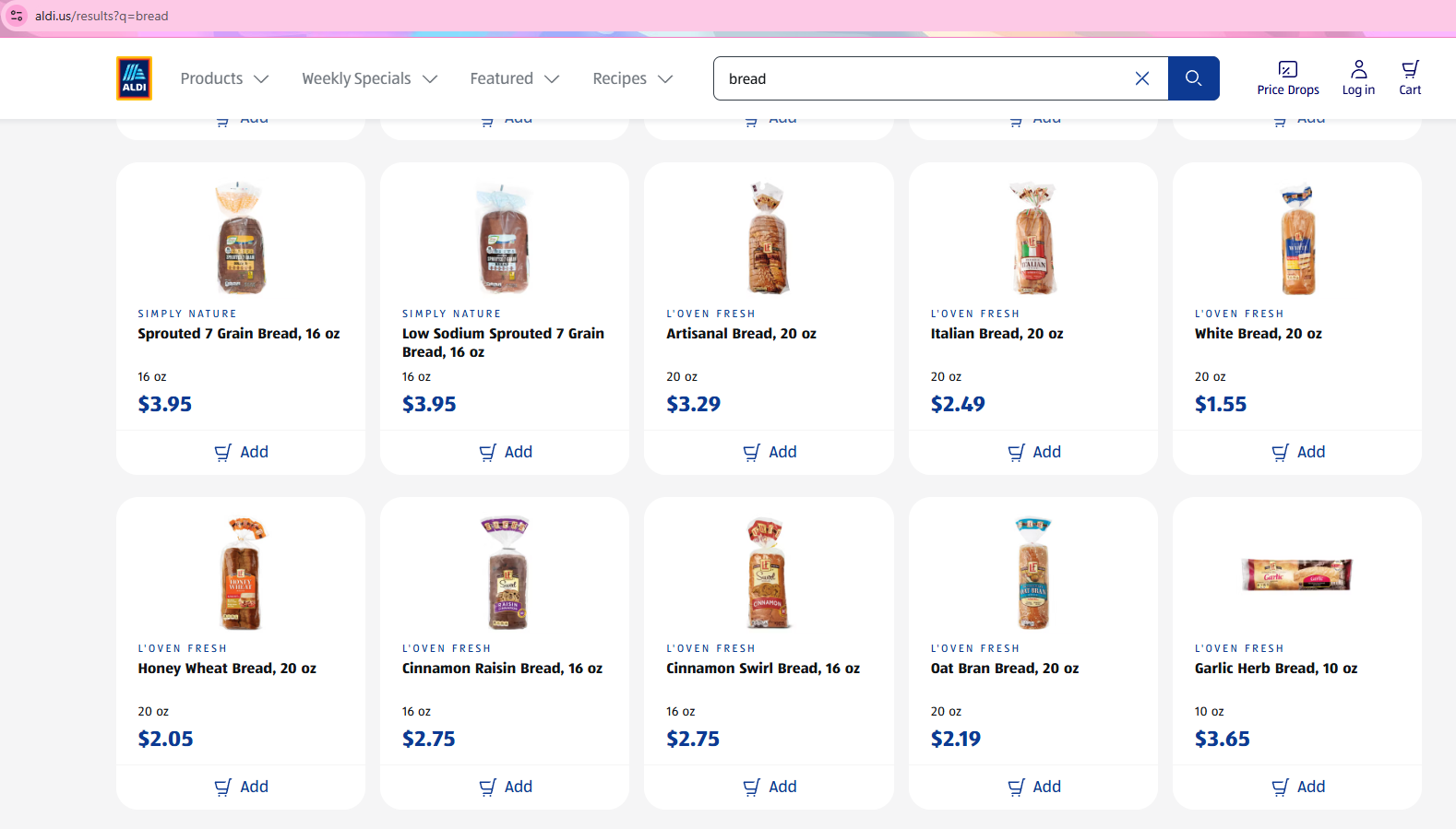The width and height of the screenshot is (1456, 829).
Task: Open Italian Bread, 20 oz product link
Action: coord(997,334)
